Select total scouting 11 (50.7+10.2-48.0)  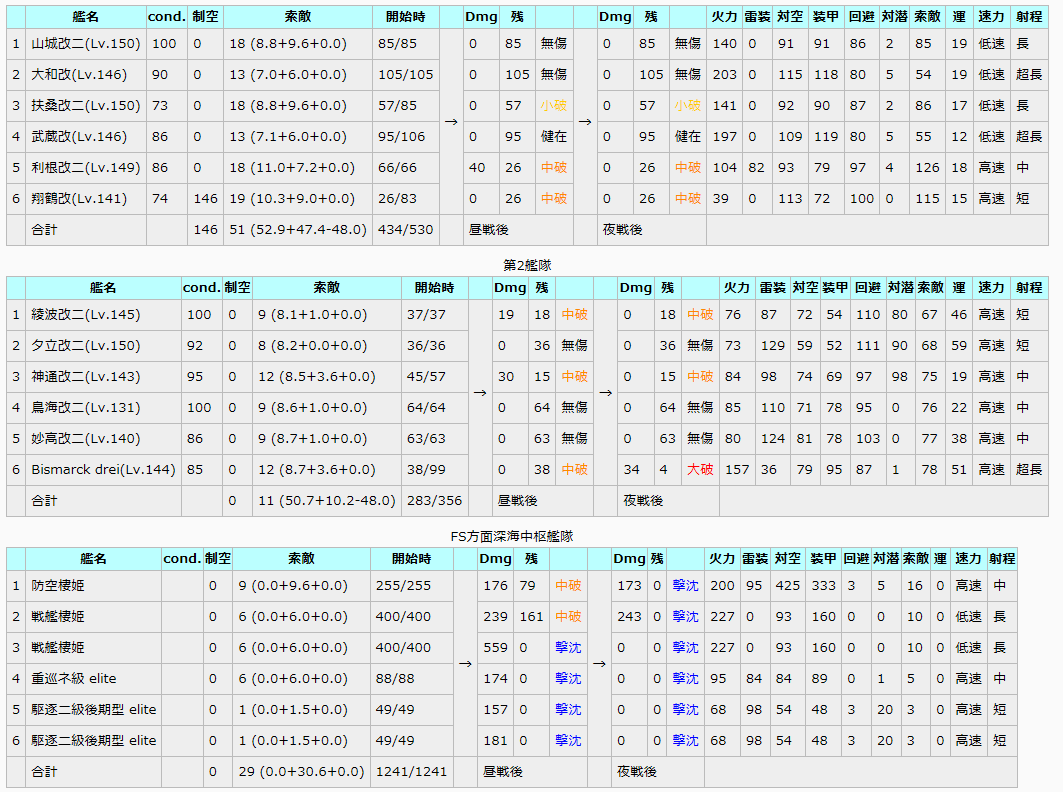pos(327,500)
